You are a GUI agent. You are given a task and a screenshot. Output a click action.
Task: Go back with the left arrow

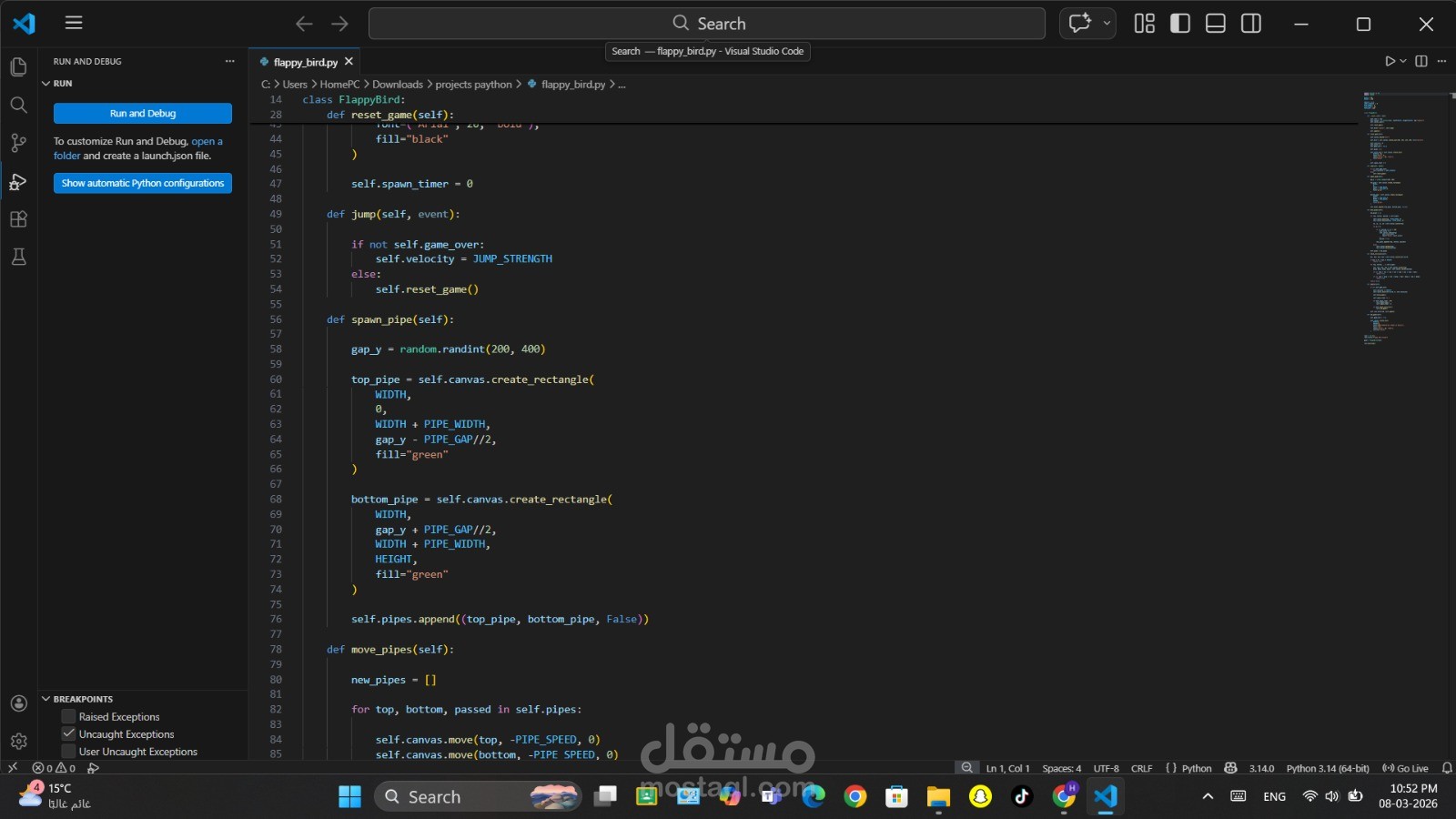304,24
